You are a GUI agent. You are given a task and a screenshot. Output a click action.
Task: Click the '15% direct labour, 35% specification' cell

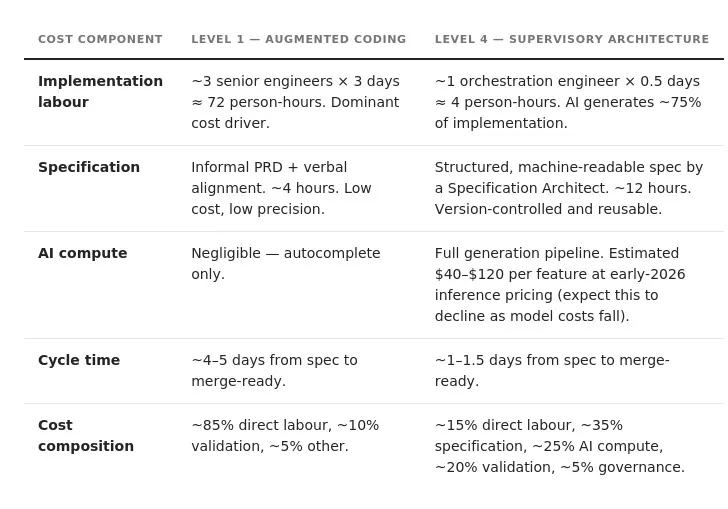[559, 446]
